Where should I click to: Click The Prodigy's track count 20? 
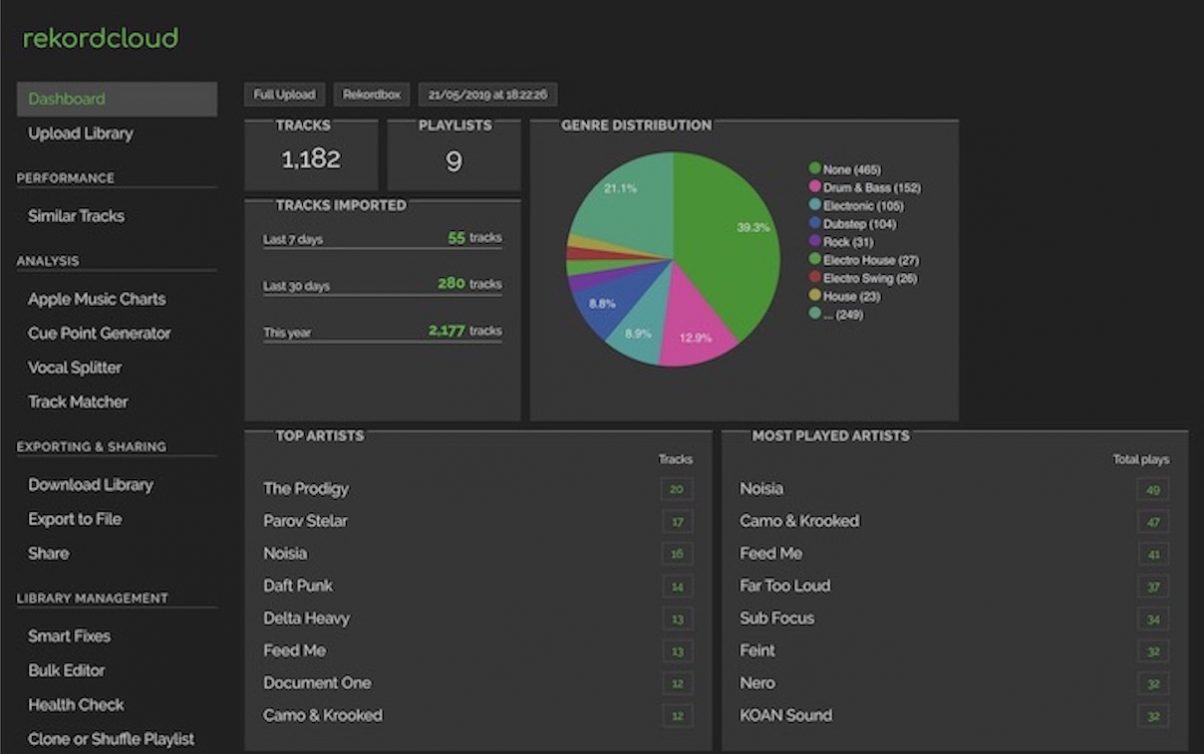click(677, 489)
